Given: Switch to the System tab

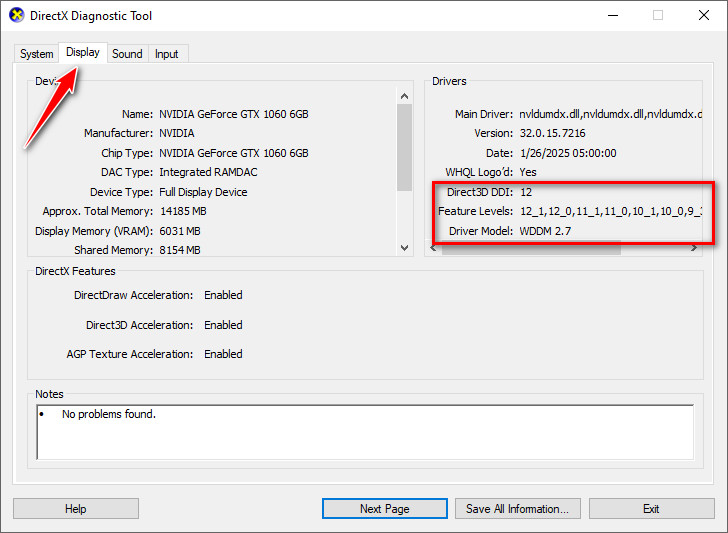Looking at the screenshot, I should point(36,54).
